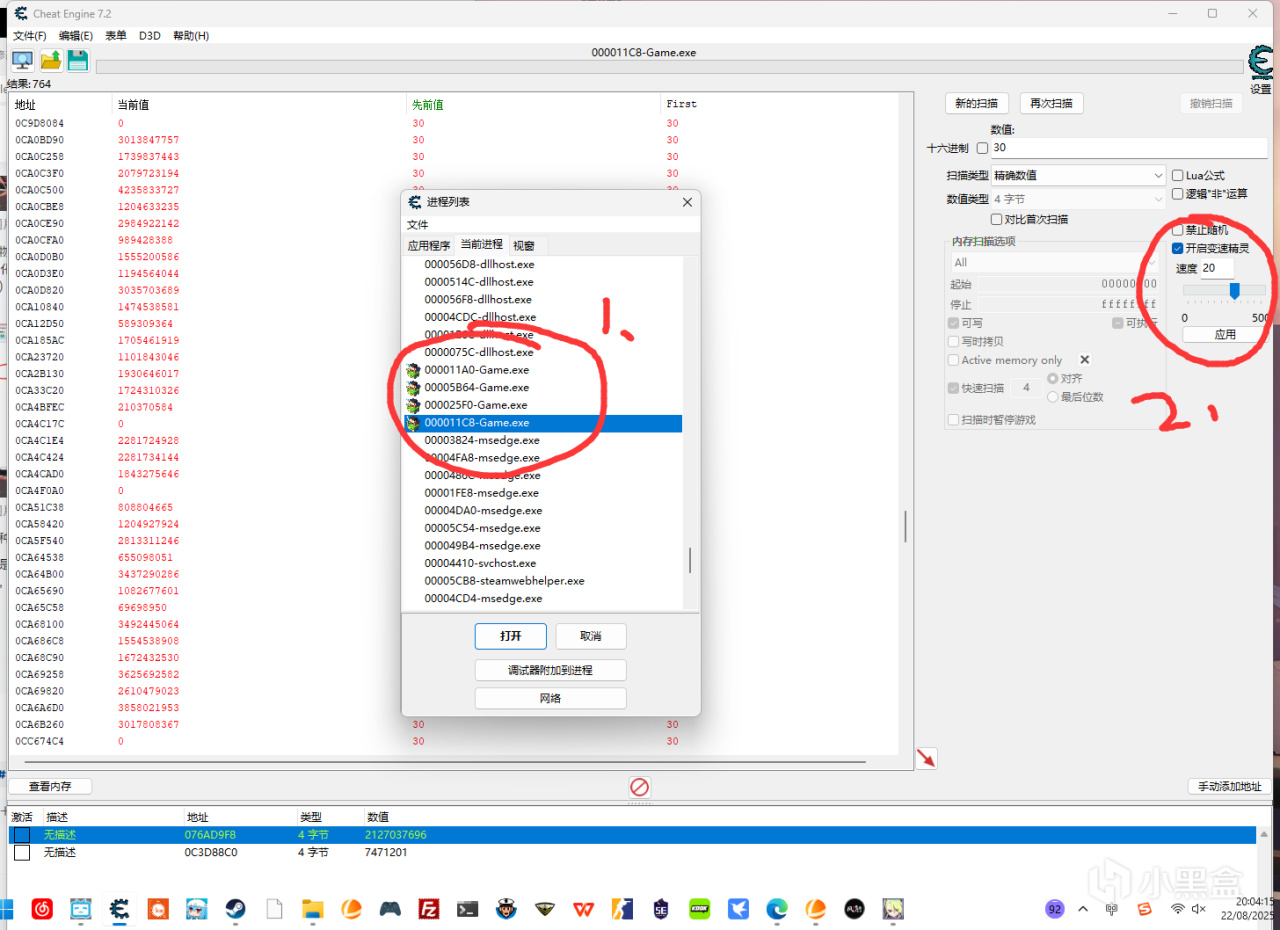Open the 文件 menu in the process list dialog
This screenshot has width=1280, height=930.
click(417, 225)
